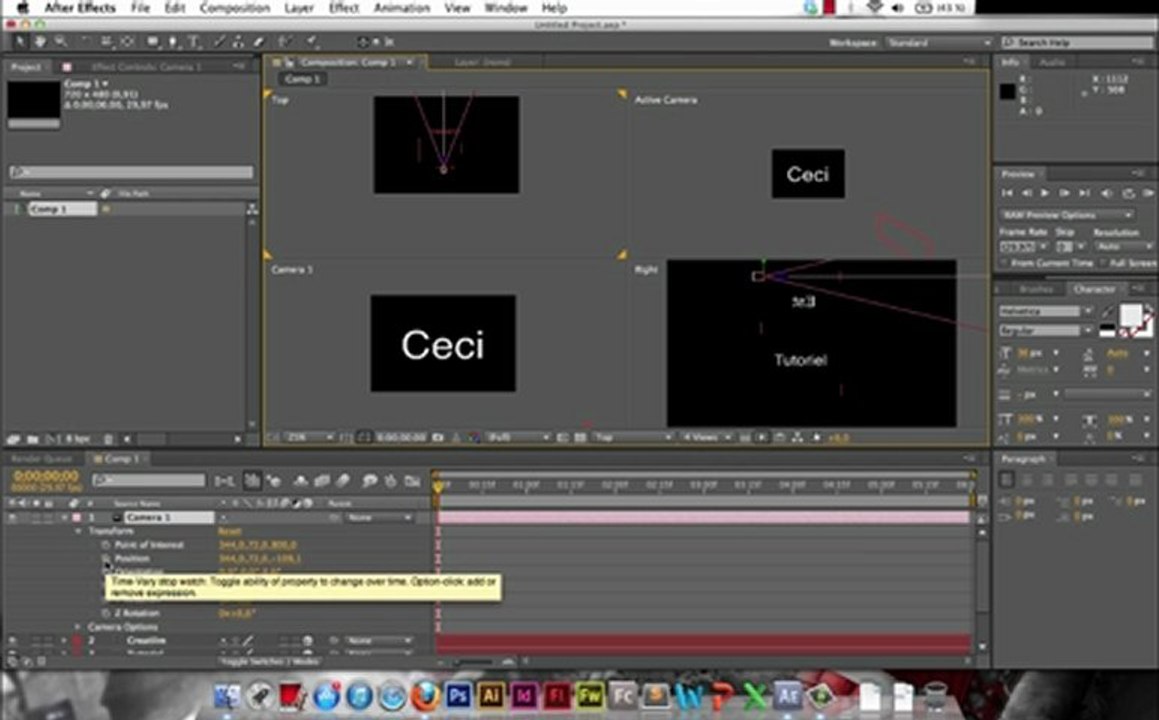Select the Rectangle mask tool
Image resolution: width=1159 pixels, height=720 pixels.
(x=153, y=42)
